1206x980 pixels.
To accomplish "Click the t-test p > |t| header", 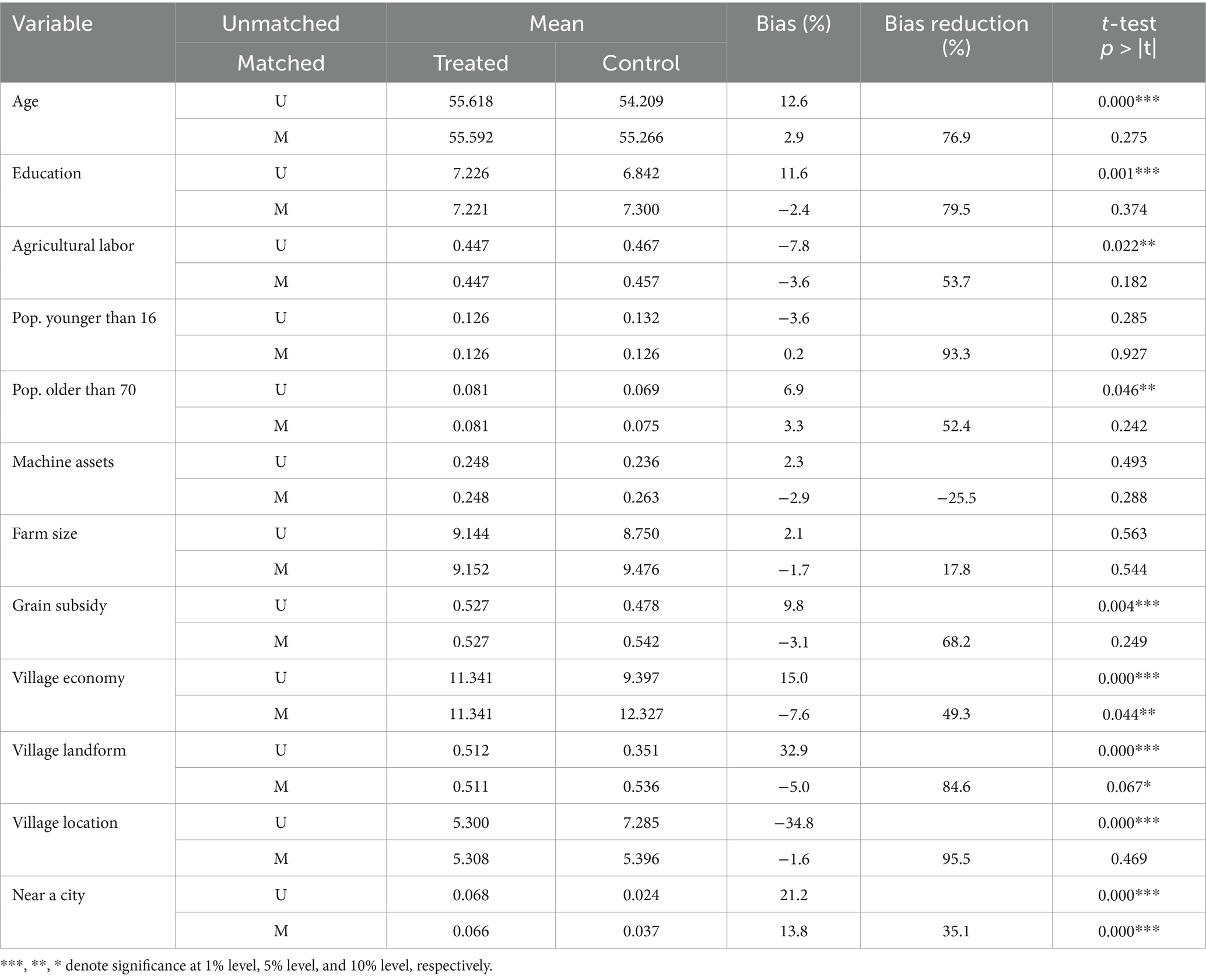I will click(x=1128, y=35).
